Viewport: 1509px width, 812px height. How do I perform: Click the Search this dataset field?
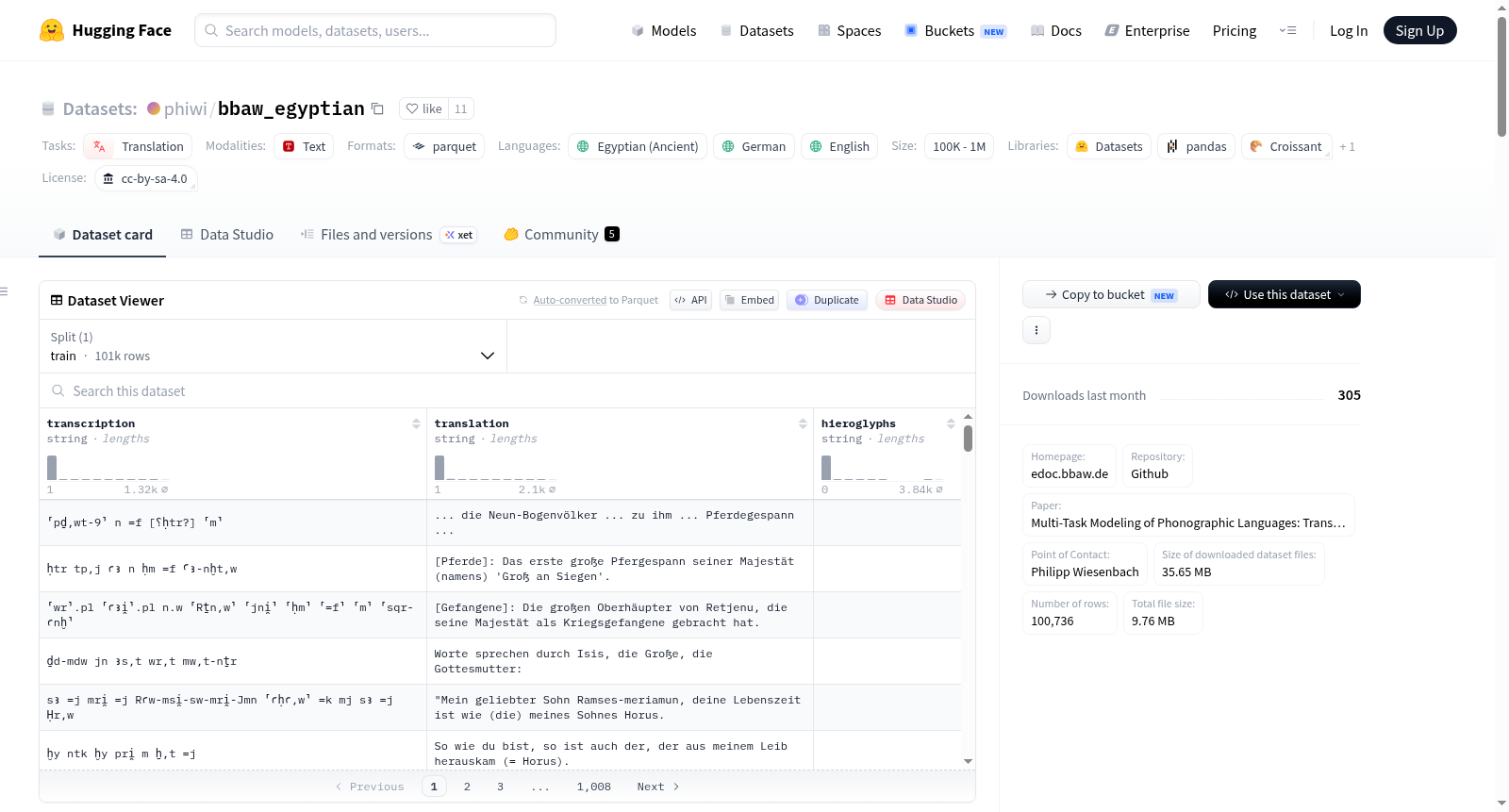tap(507, 390)
